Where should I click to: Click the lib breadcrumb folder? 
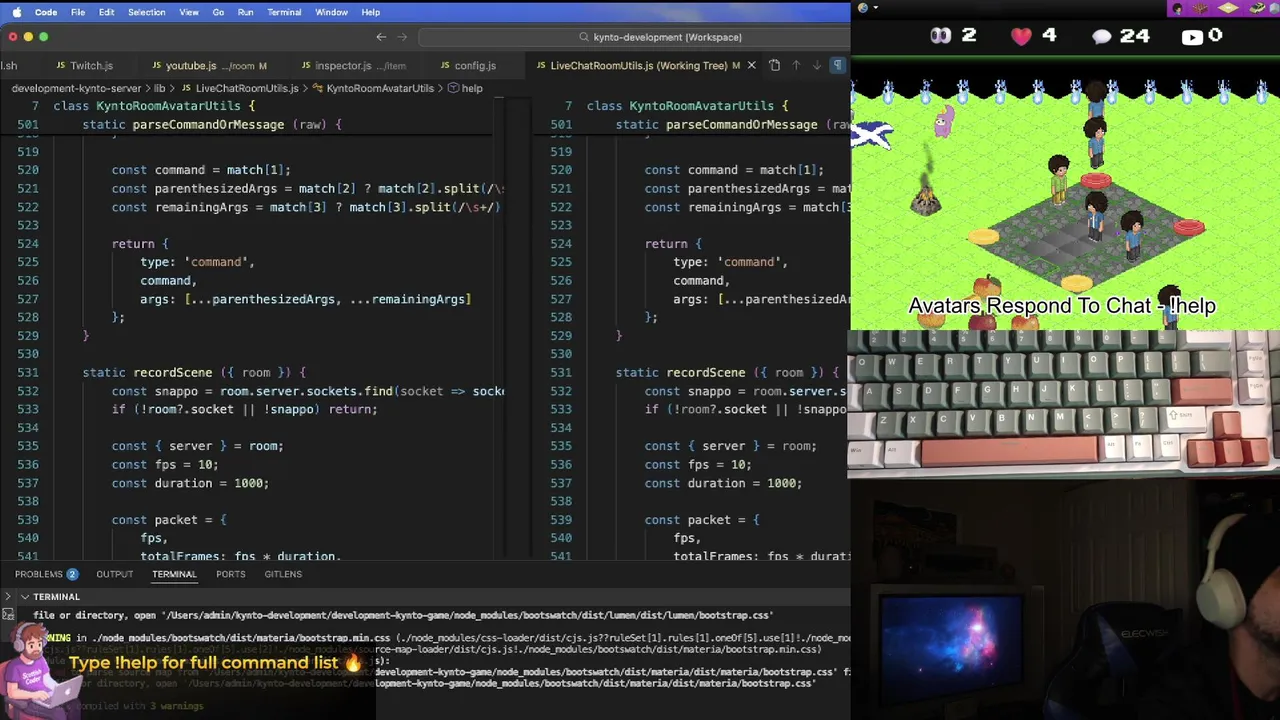159,88
